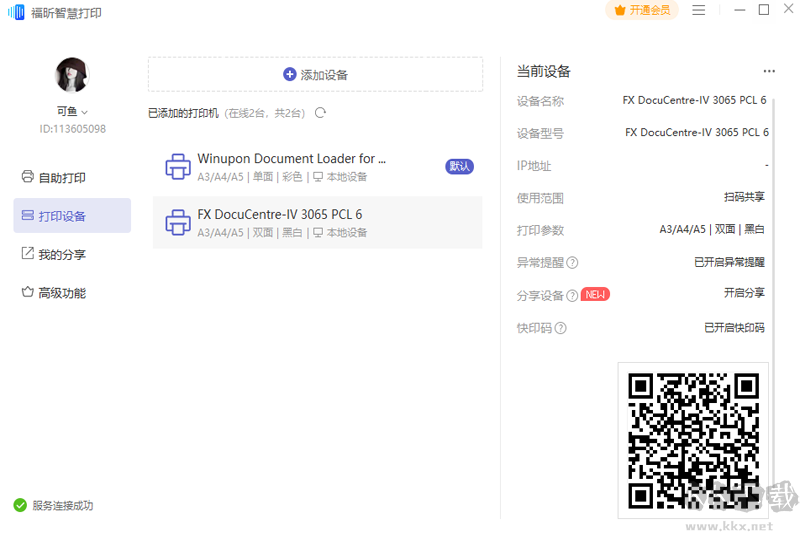Open help icon next to 快印码
The width and height of the screenshot is (800, 533).
(560, 328)
